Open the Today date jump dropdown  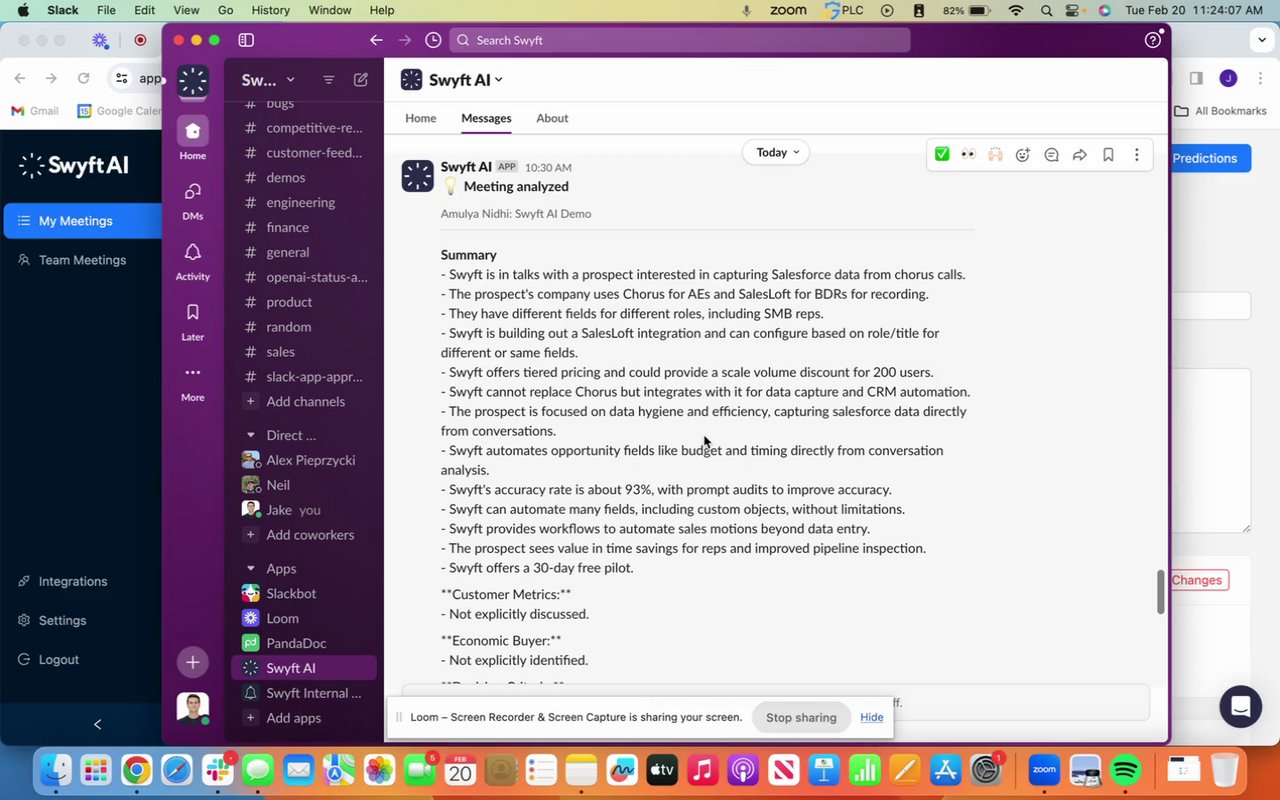tap(776, 152)
